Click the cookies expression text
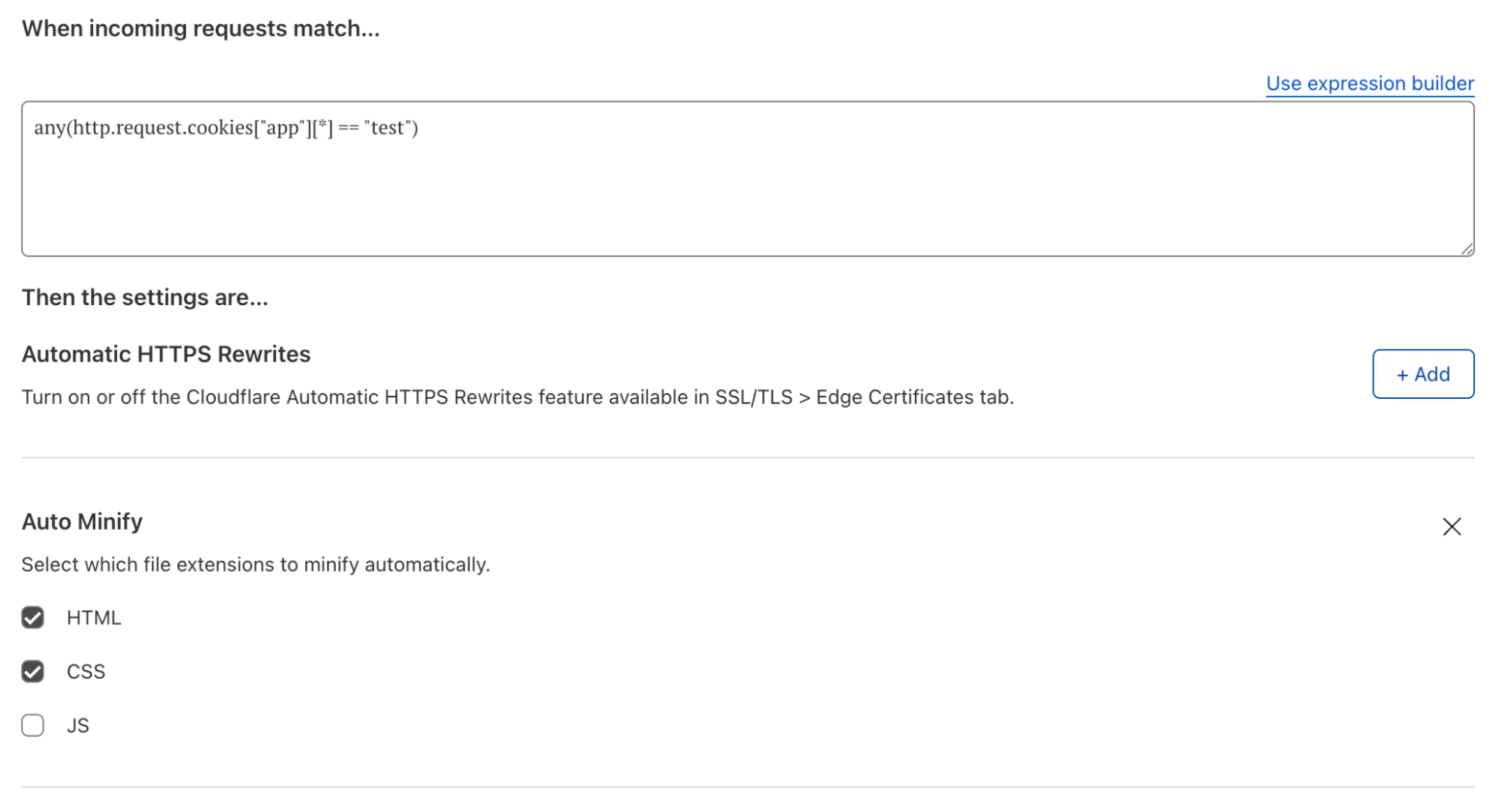Image resolution: width=1499 pixels, height=812 pixels. (x=226, y=127)
